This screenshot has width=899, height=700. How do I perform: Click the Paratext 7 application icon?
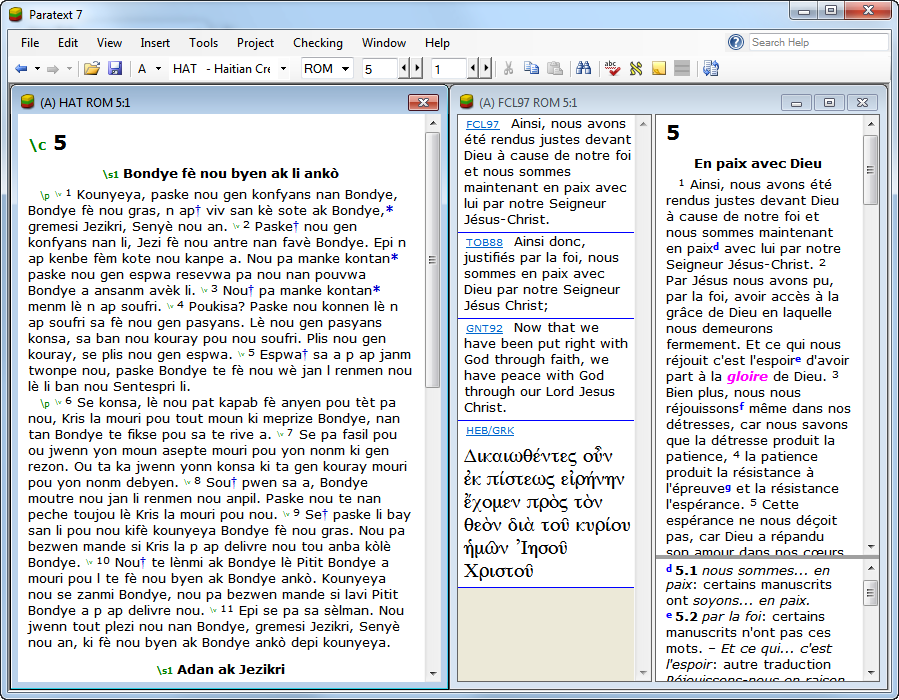click(15, 14)
